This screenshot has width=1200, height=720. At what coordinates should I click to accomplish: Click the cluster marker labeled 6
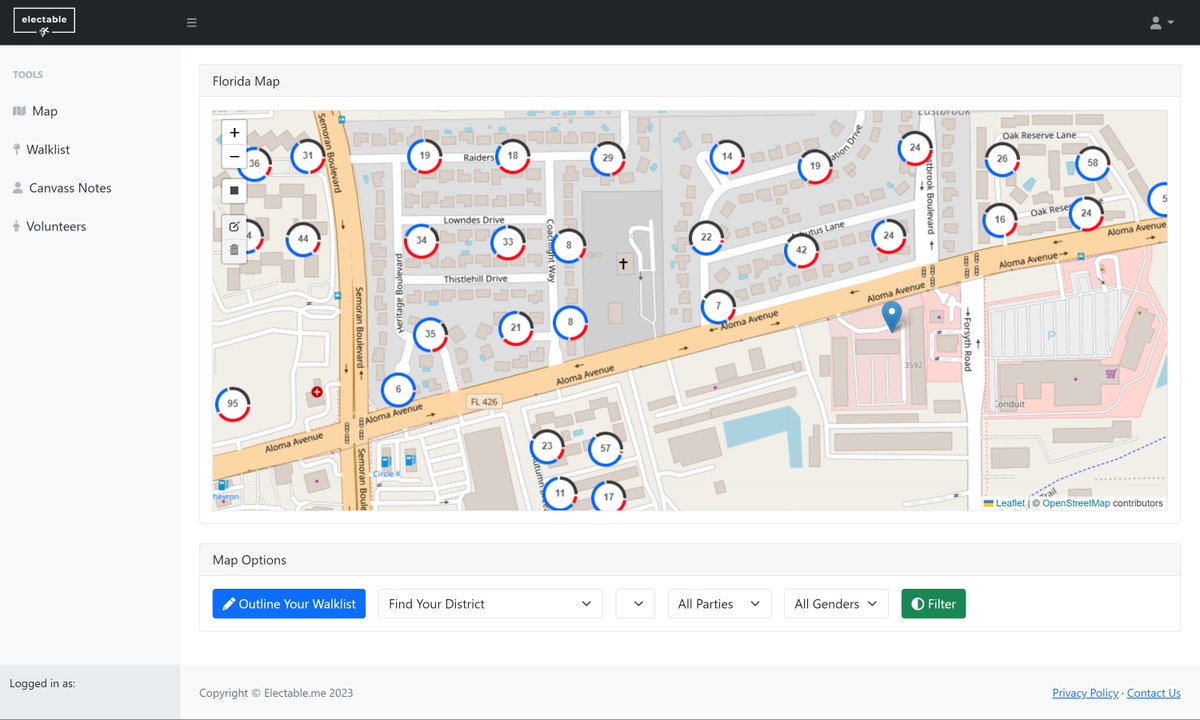[398, 390]
